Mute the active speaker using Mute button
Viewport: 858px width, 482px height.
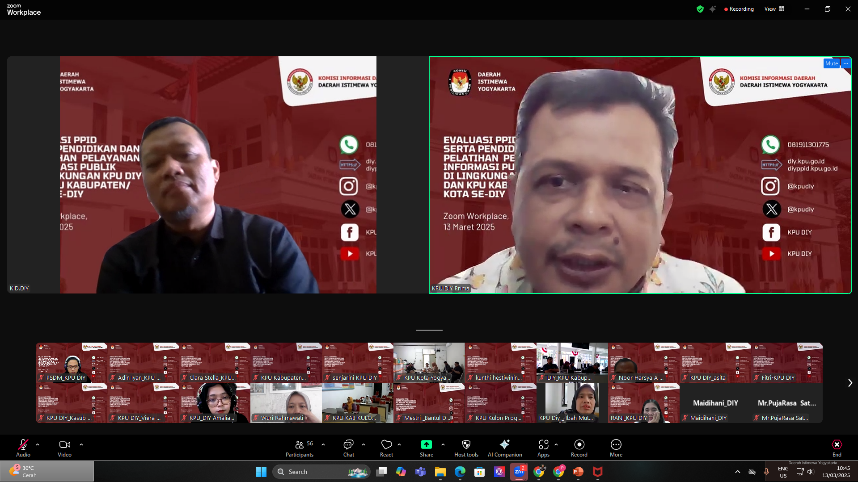(831, 63)
